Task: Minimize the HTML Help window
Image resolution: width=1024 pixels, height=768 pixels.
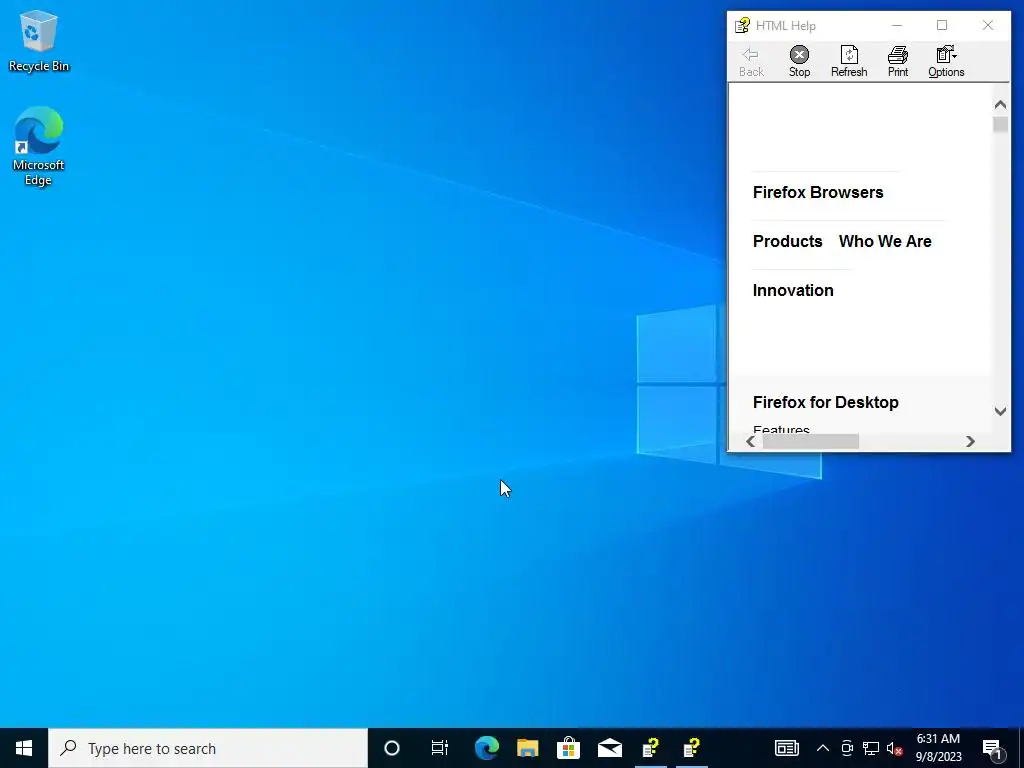Action: coord(897,25)
